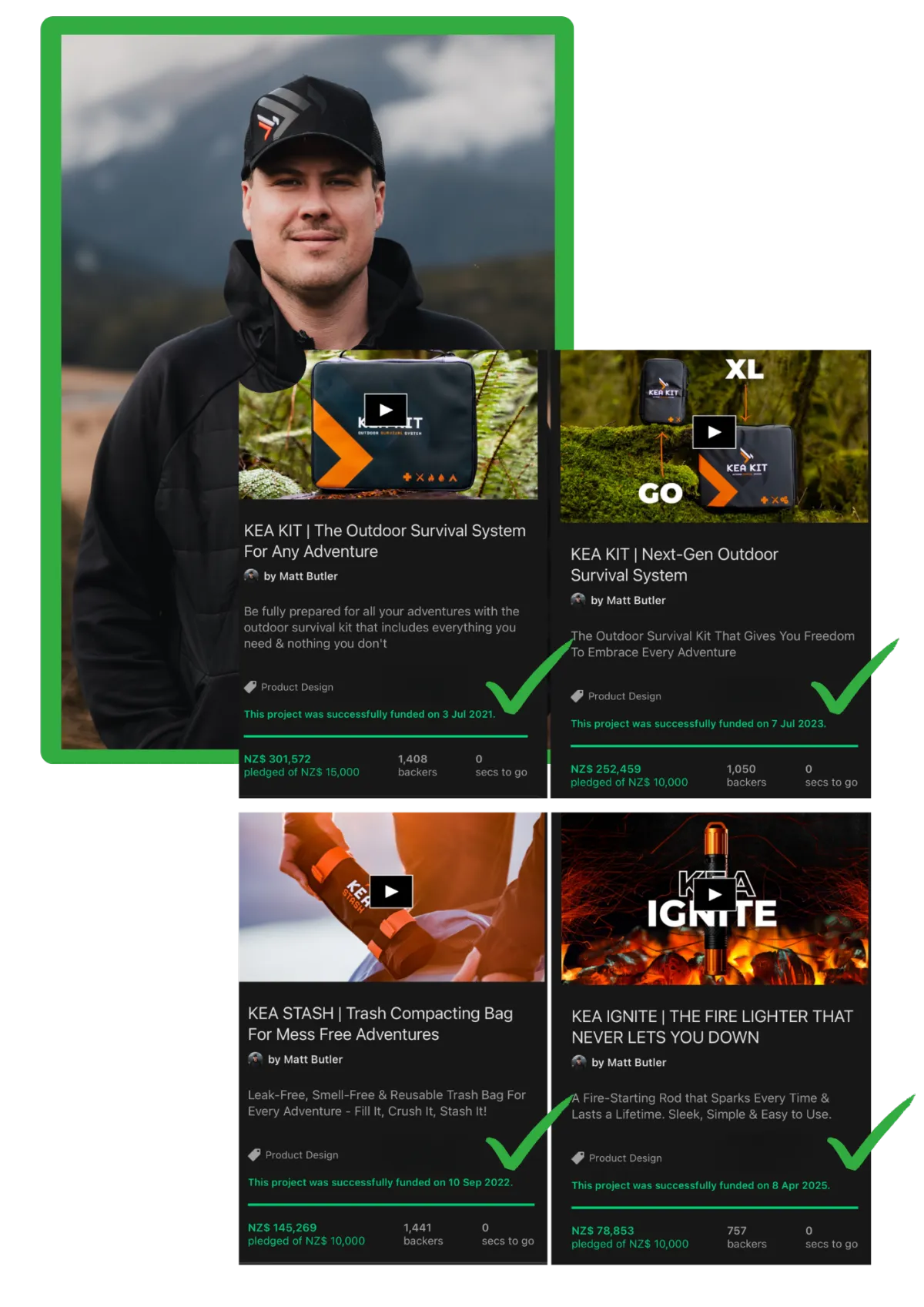Play the KEA STASH video
The height and width of the screenshot is (1307, 924).
click(x=391, y=892)
